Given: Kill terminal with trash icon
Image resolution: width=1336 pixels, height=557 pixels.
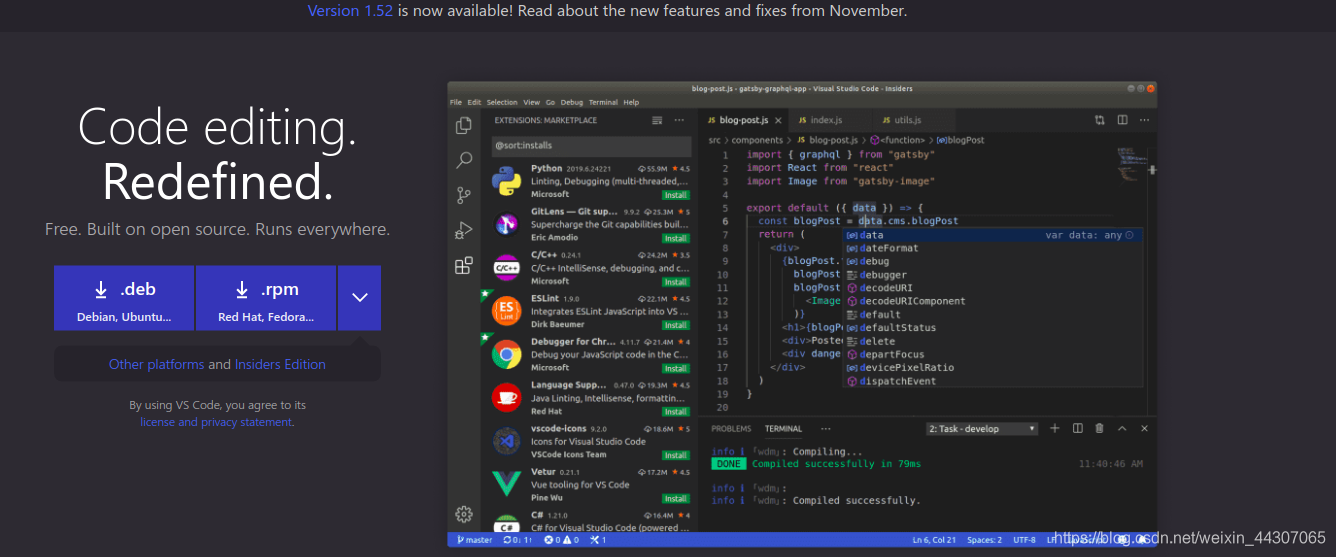Looking at the screenshot, I should pyautogui.click(x=1099, y=428).
